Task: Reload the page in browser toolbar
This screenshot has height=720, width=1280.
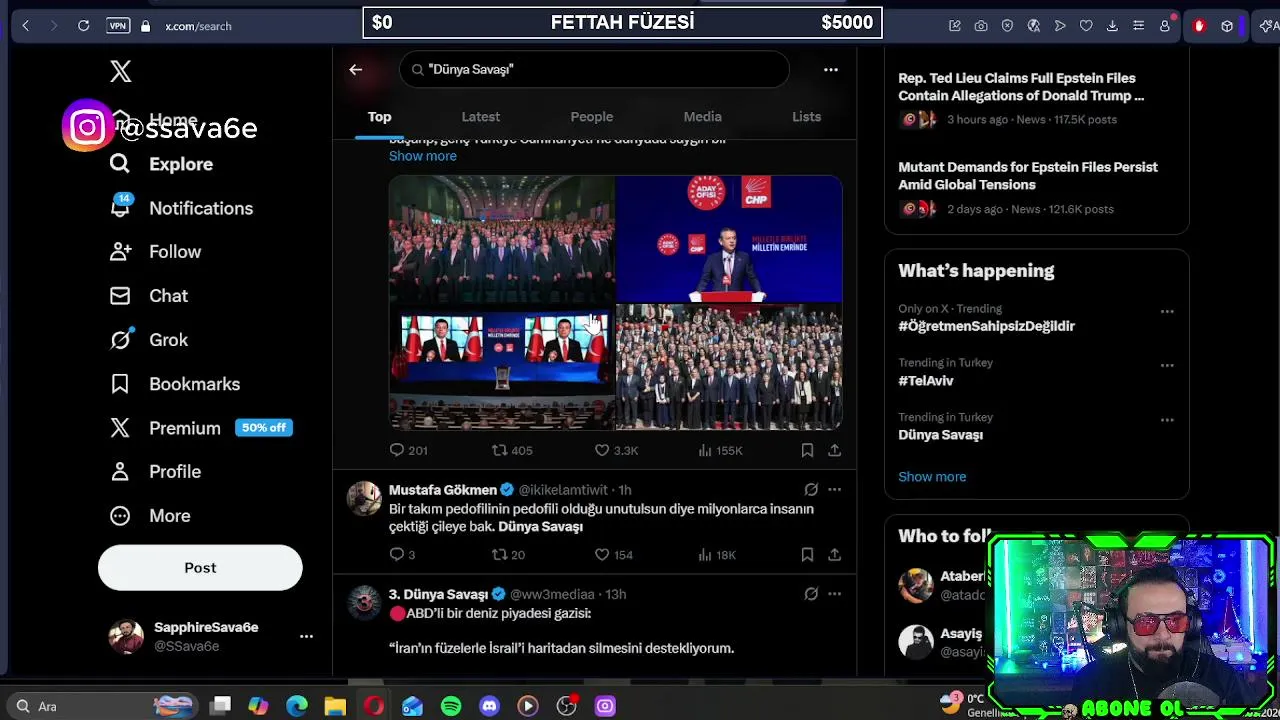Action: pyautogui.click(x=84, y=26)
